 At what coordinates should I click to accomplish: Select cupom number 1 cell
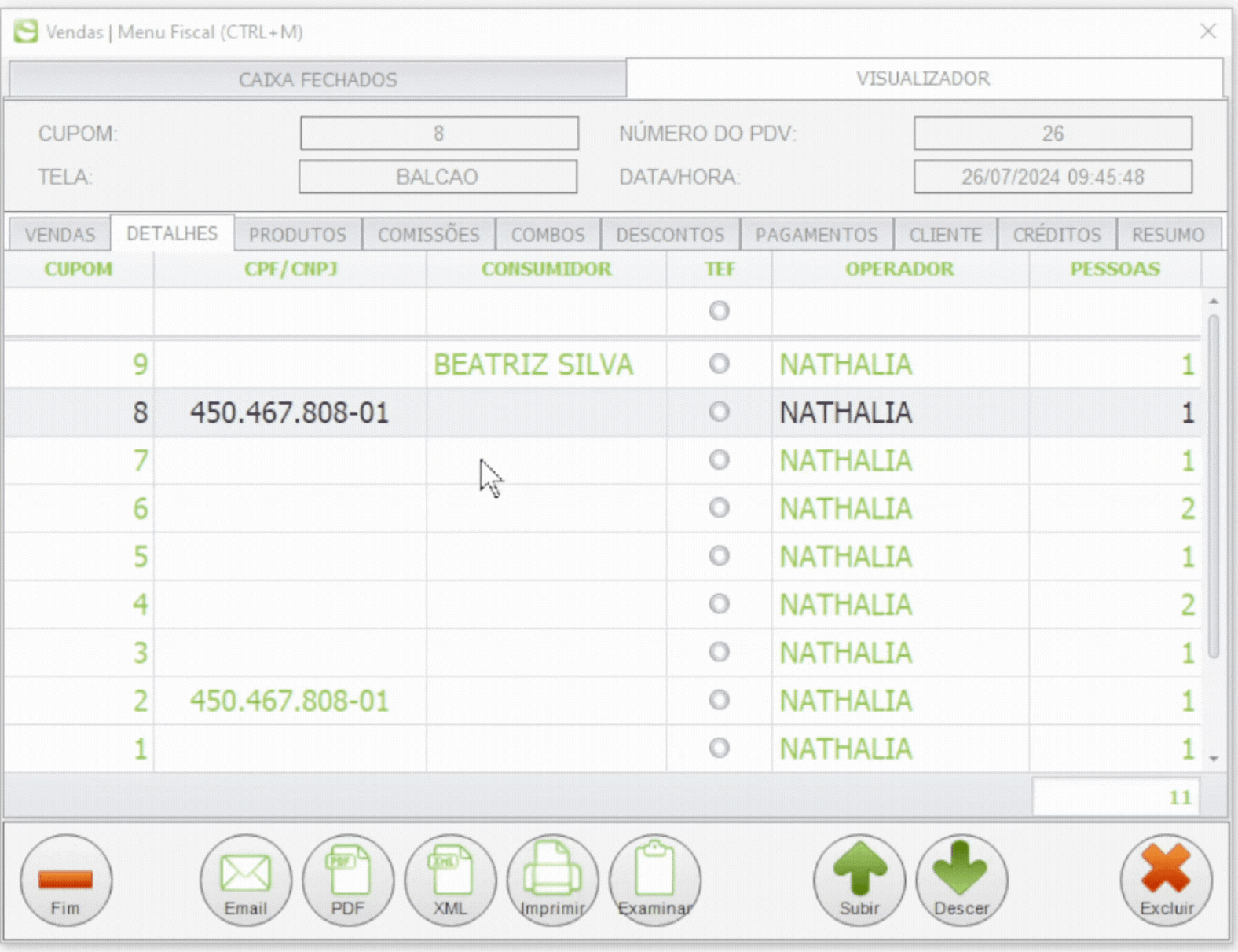tap(79, 749)
